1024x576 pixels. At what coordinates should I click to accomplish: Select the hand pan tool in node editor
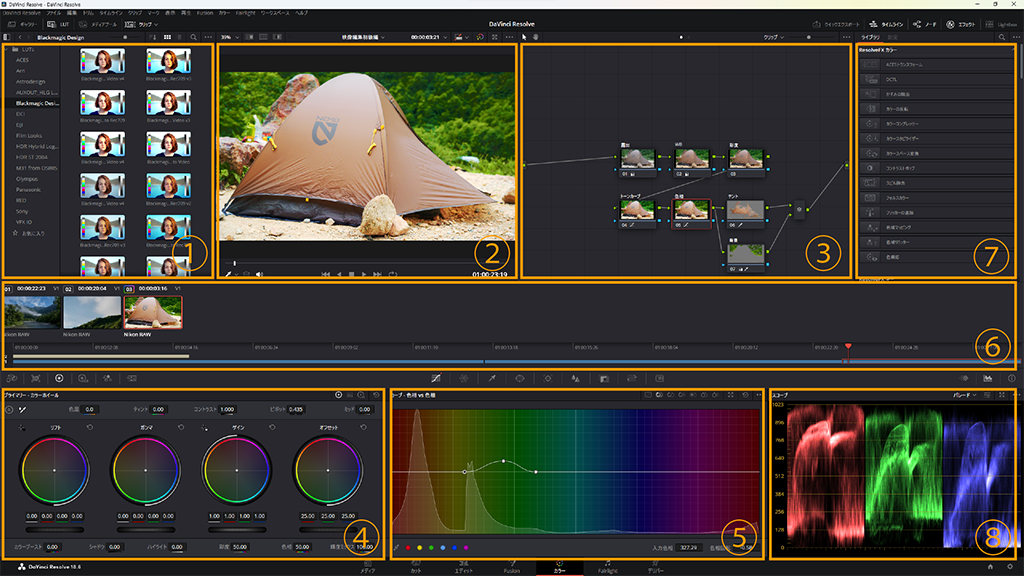(536, 37)
